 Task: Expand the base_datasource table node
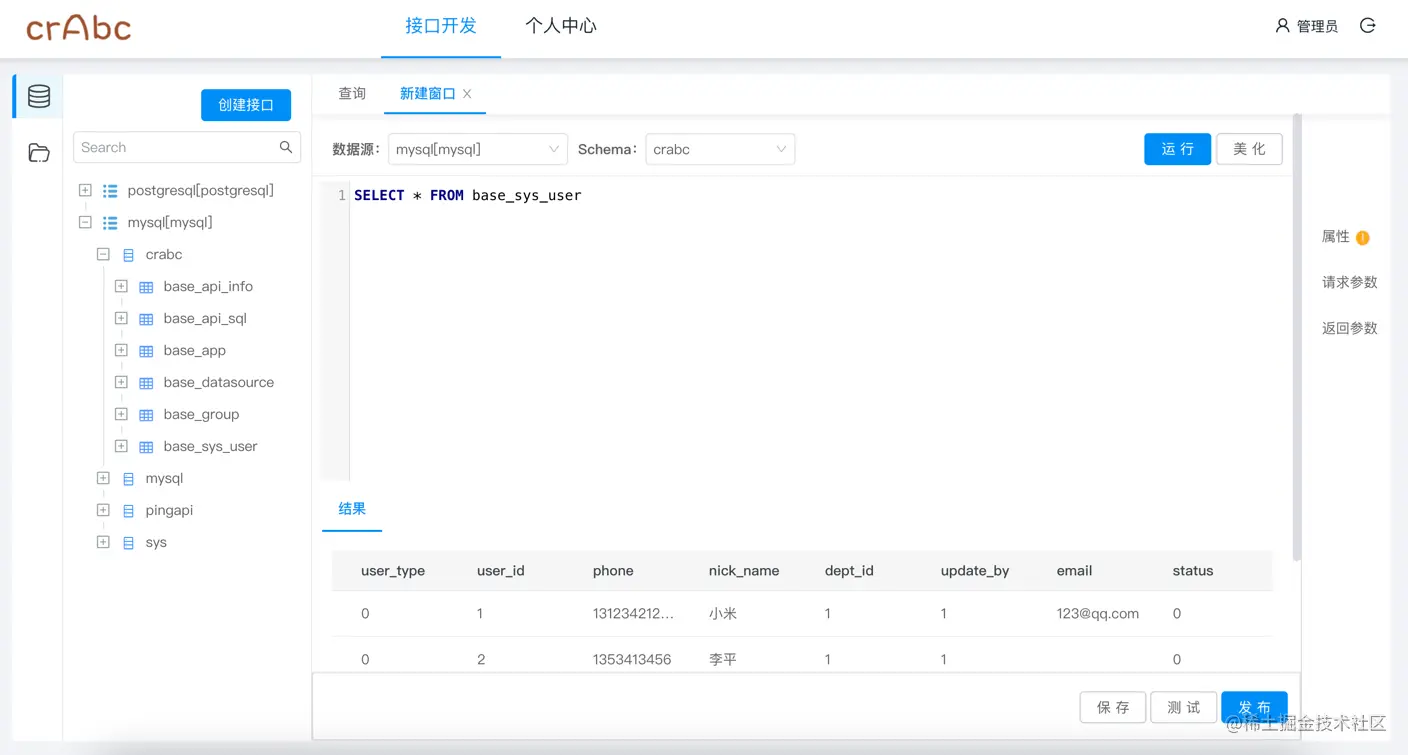tap(121, 382)
